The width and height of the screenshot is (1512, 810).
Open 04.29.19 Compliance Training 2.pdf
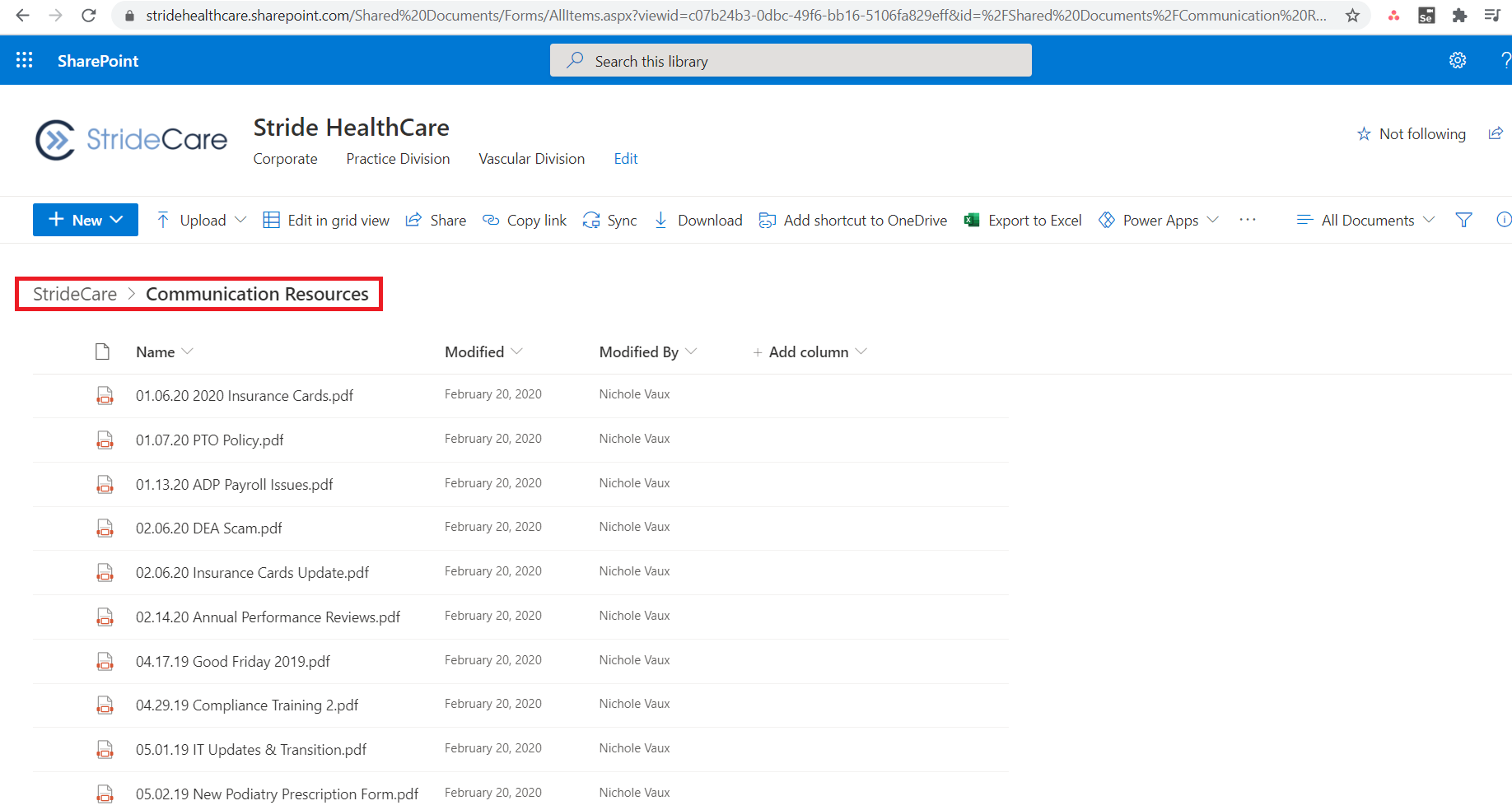pos(247,705)
